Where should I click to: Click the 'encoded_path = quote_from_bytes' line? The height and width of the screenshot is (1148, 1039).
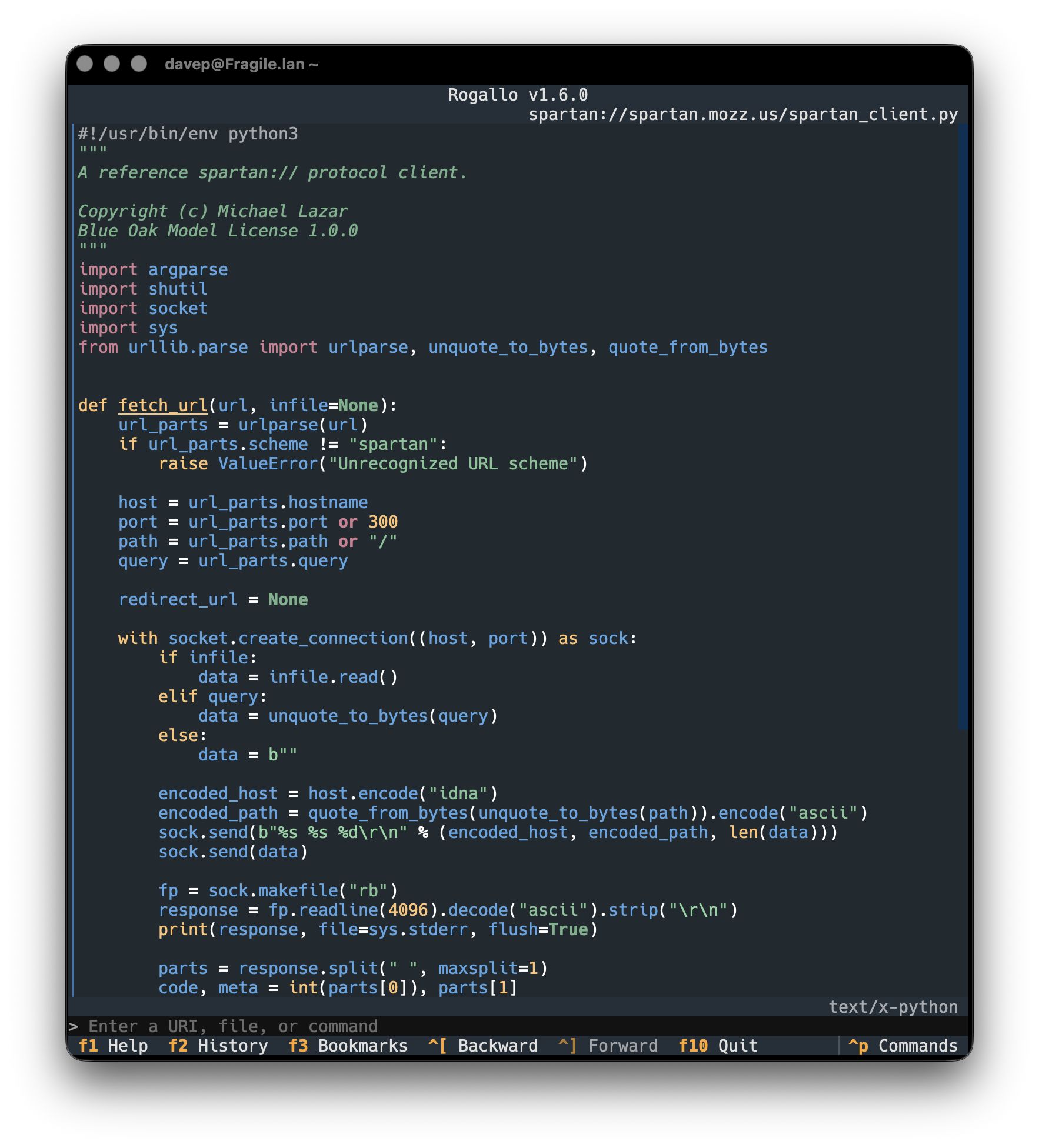tap(513, 813)
